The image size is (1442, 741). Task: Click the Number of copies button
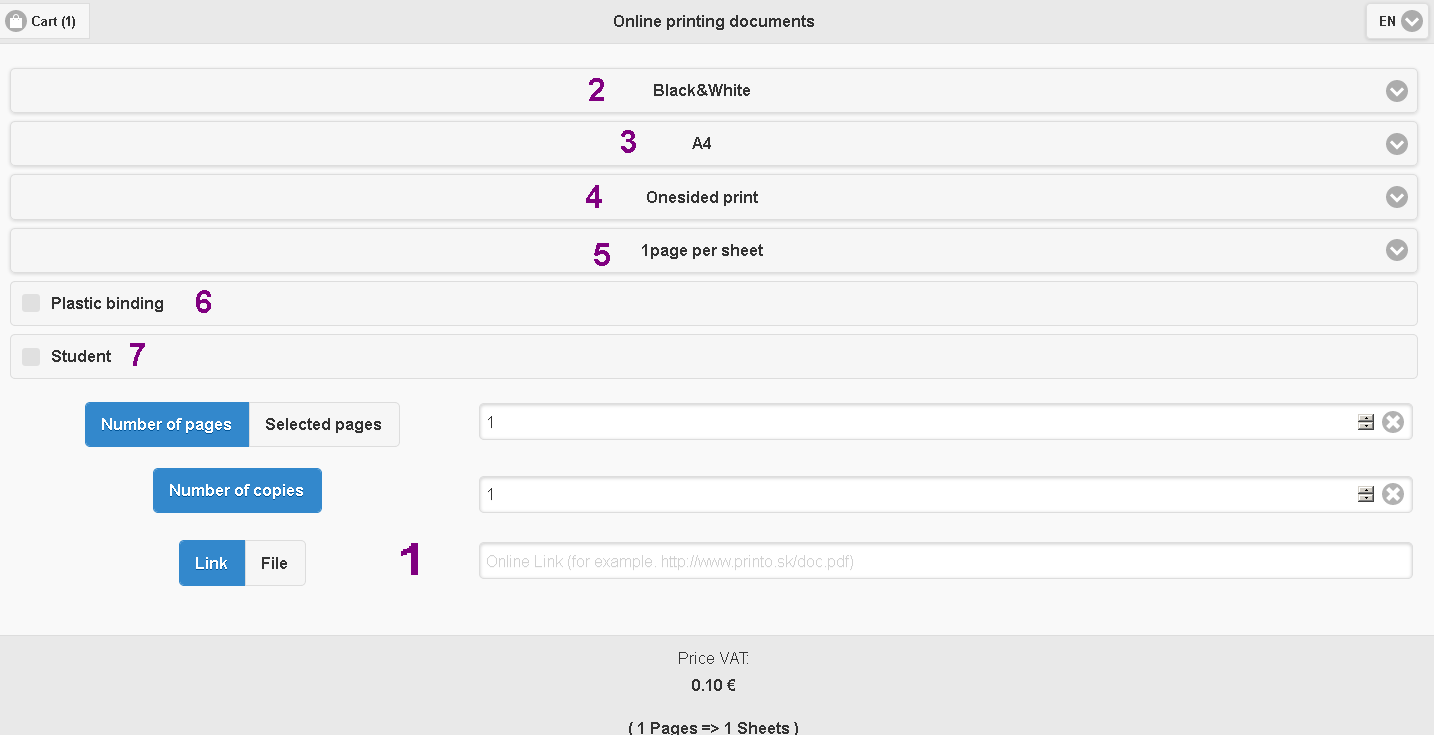(237, 491)
